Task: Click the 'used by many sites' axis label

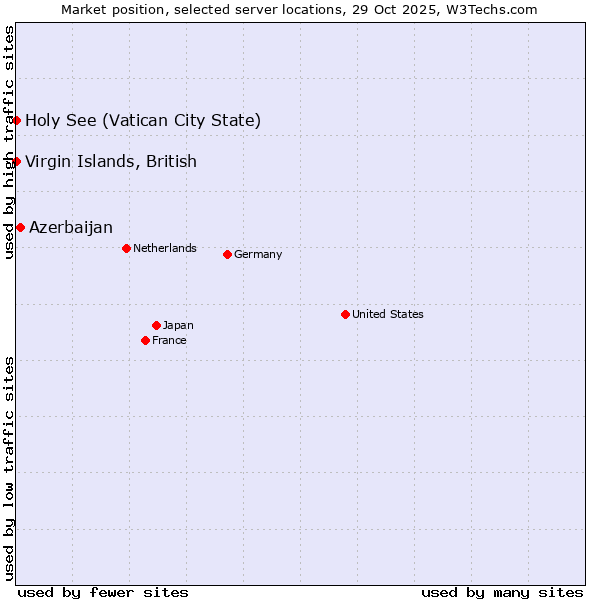Action: point(502,592)
